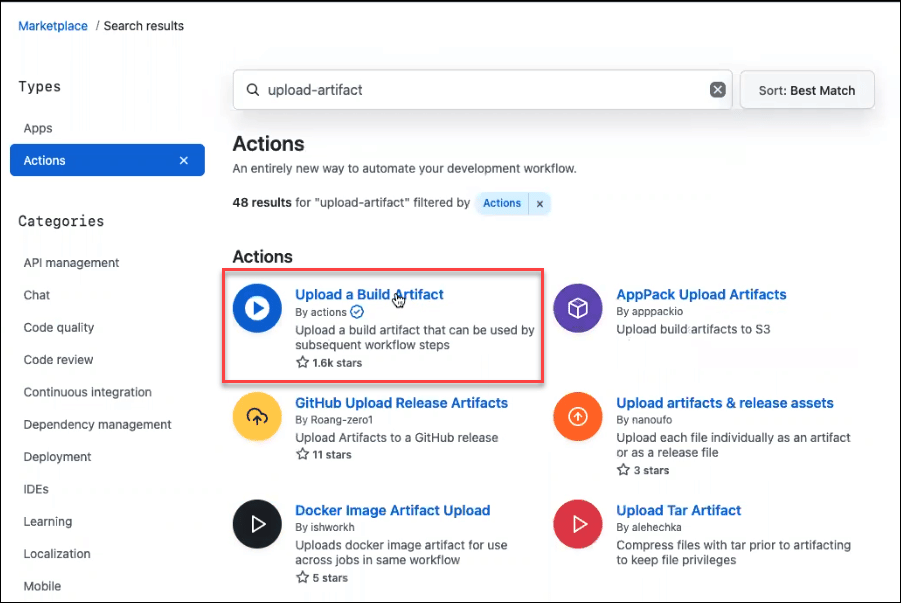
Task: Select the Apps type in sidebar
Action: point(38,128)
